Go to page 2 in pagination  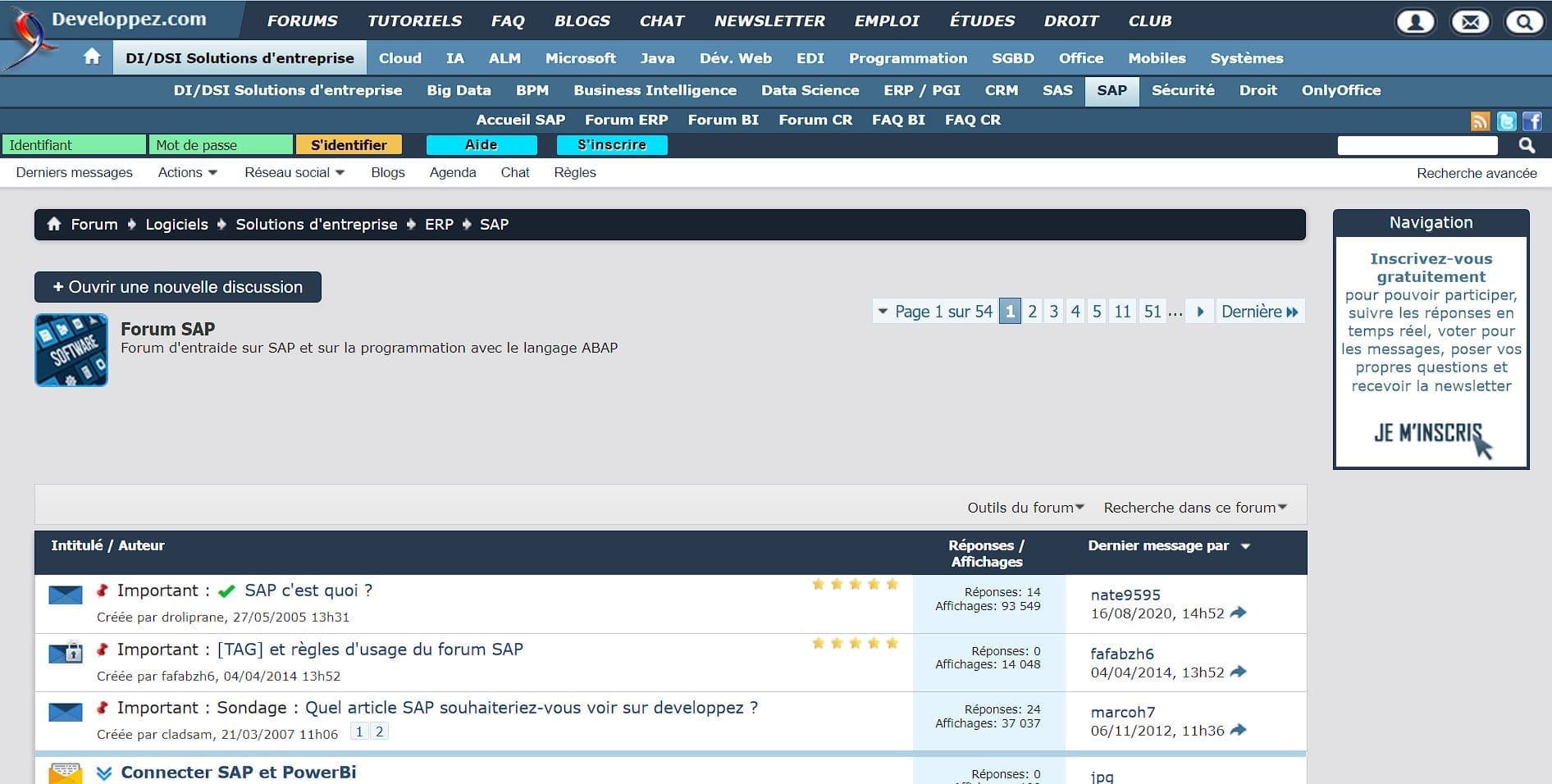[1032, 312]
